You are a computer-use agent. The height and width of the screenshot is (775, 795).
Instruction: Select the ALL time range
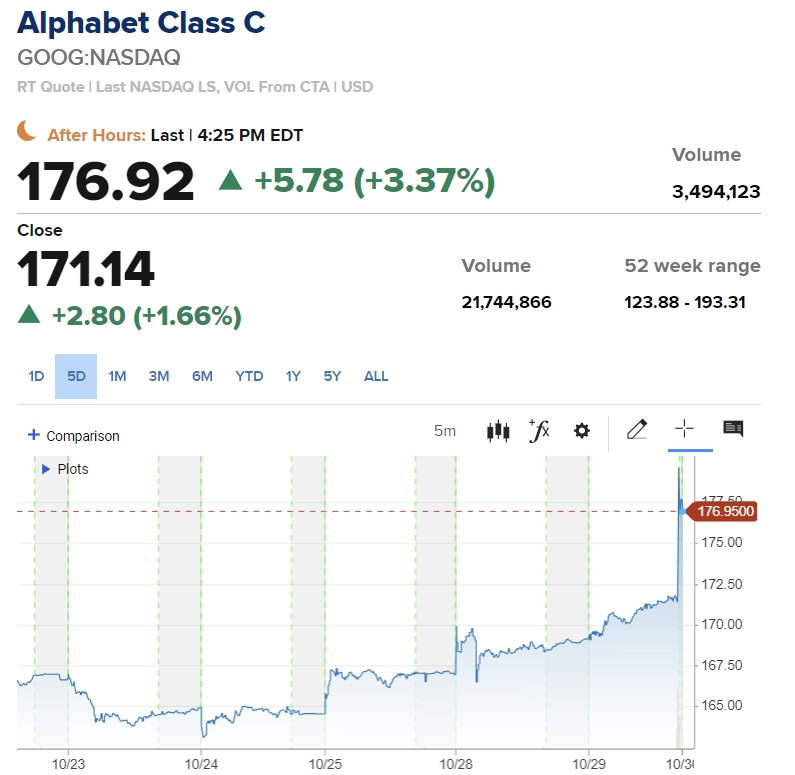(x=376, y=376)
